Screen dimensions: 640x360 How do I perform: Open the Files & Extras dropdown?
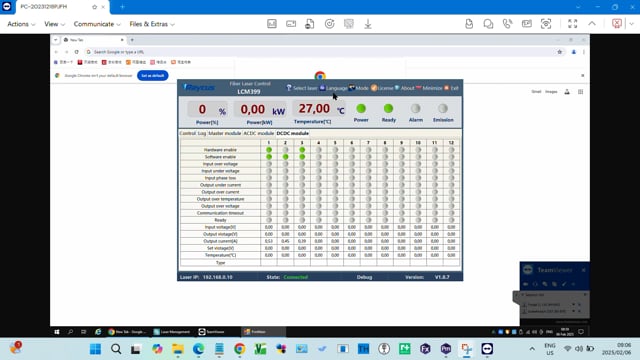coord(152,24)
